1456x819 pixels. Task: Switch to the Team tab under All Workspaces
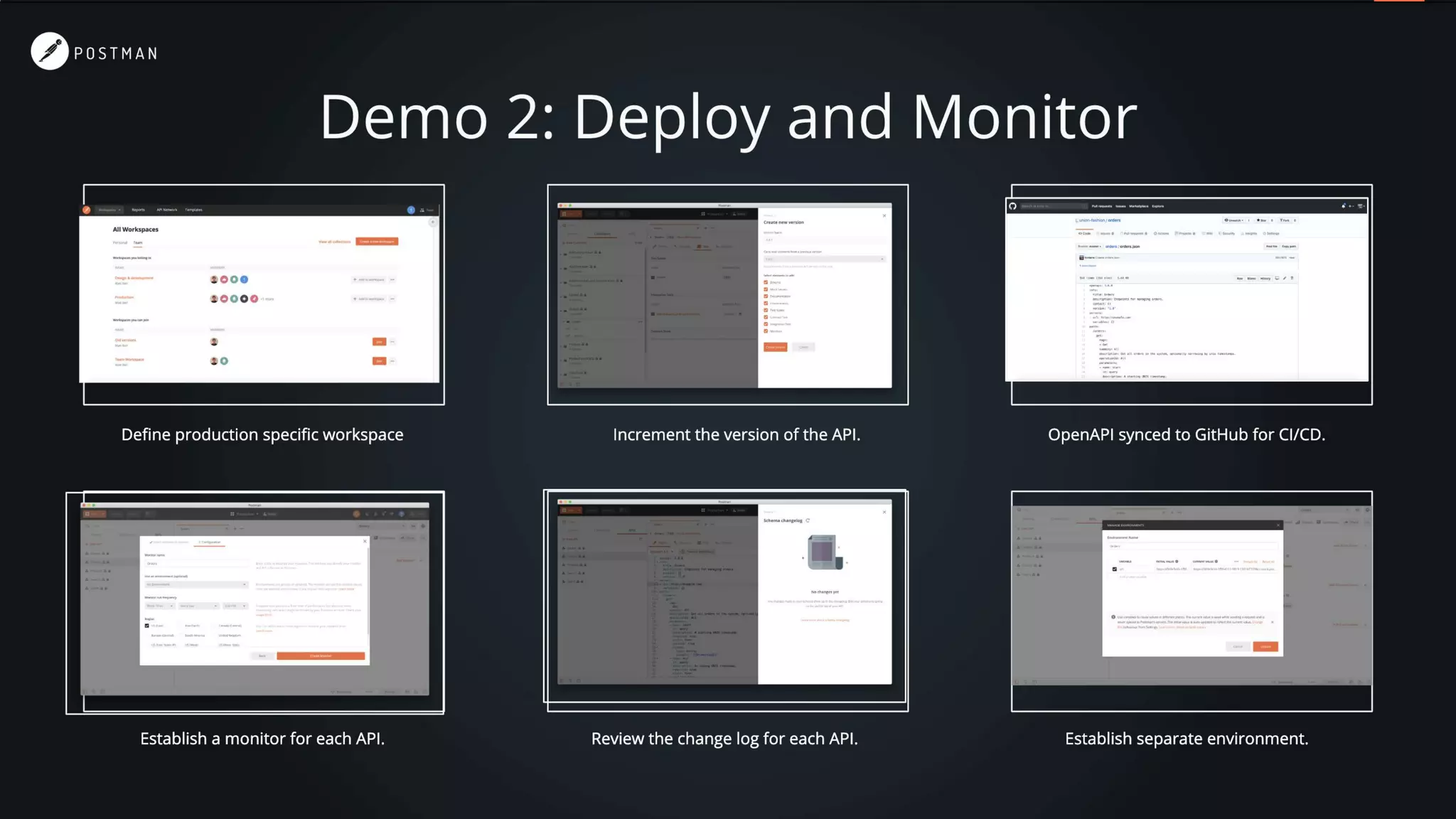138,242
